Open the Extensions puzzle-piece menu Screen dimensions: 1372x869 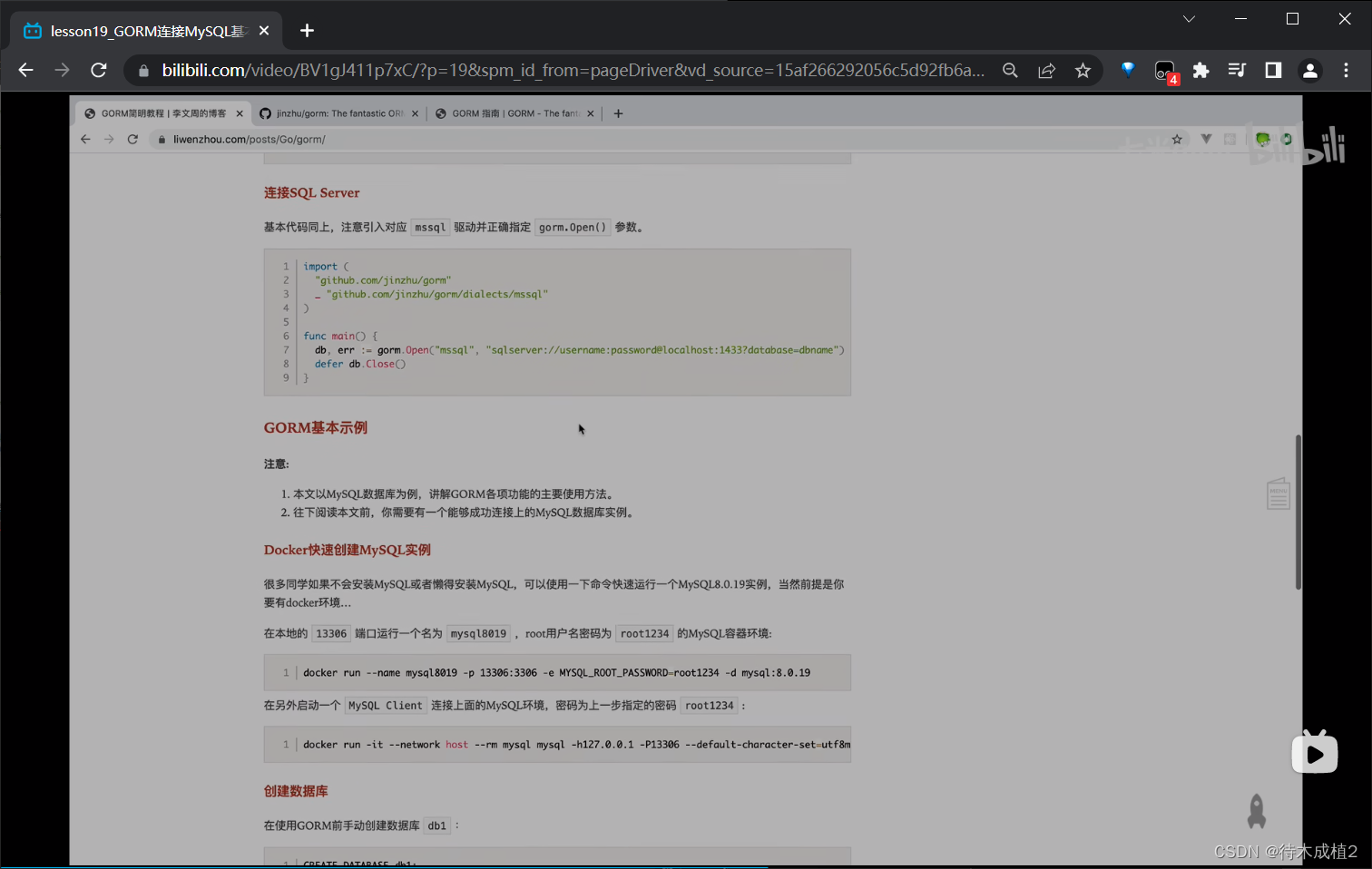[x=1200, y=70]
